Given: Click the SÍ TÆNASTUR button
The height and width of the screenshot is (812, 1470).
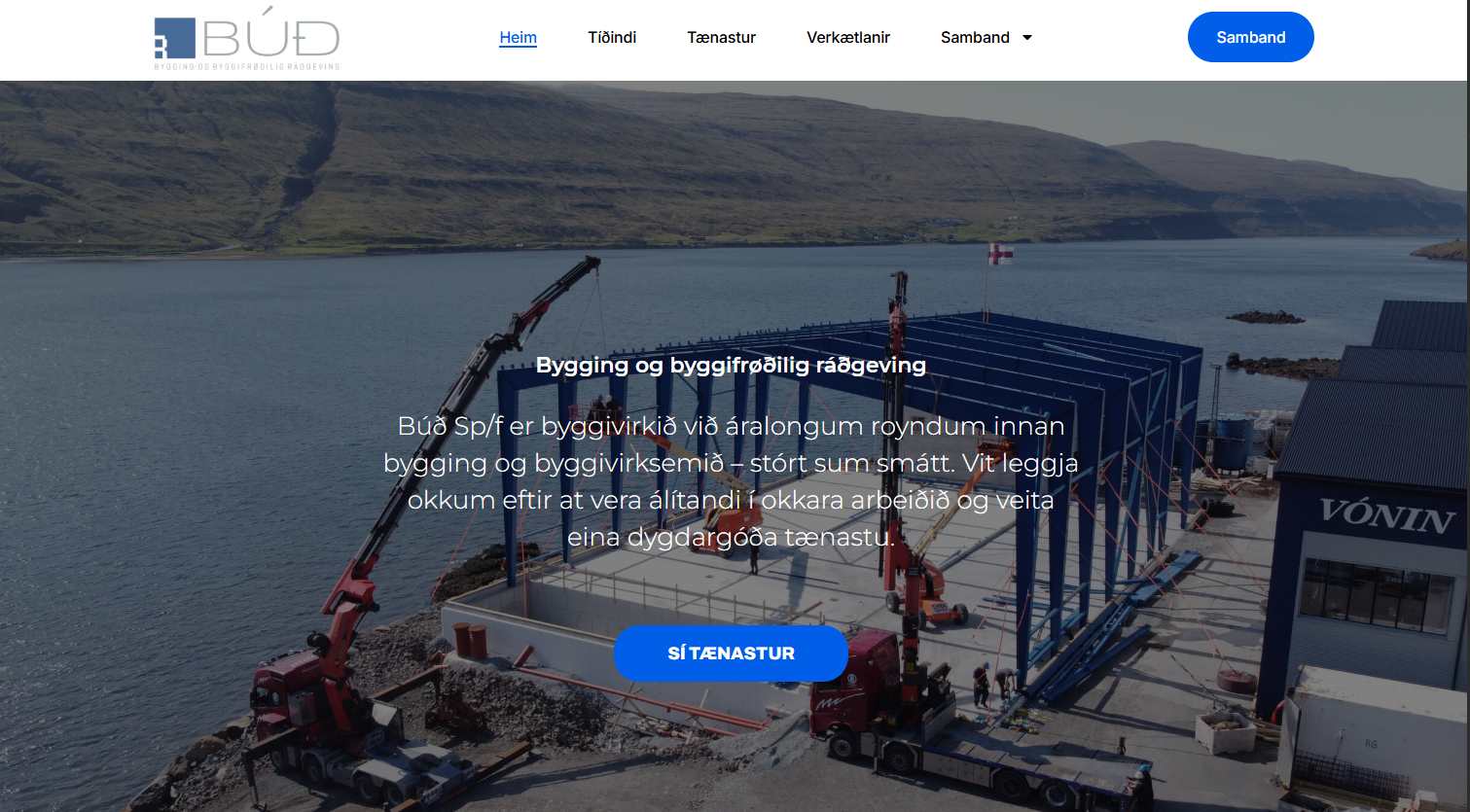Looking at the screenshot, I should [731, 653].
